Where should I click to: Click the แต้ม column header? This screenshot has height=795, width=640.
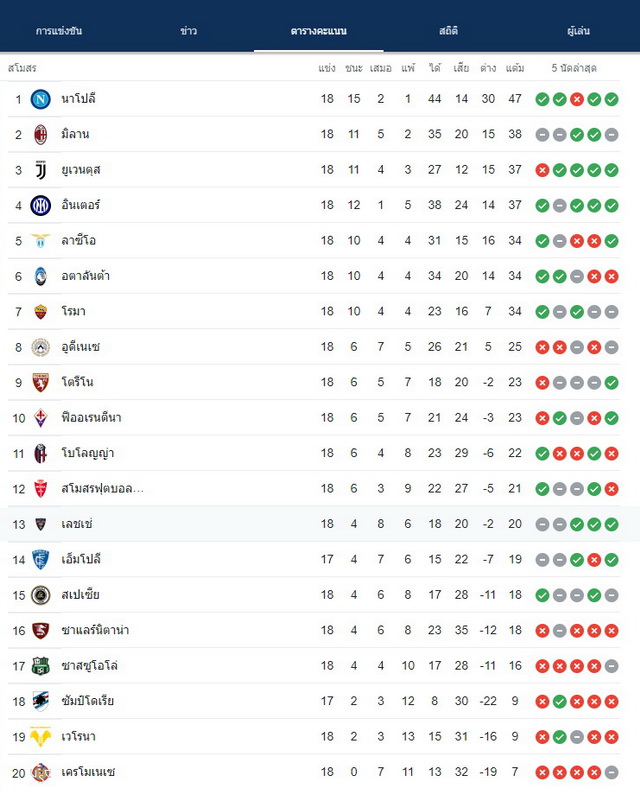(515, 68)
